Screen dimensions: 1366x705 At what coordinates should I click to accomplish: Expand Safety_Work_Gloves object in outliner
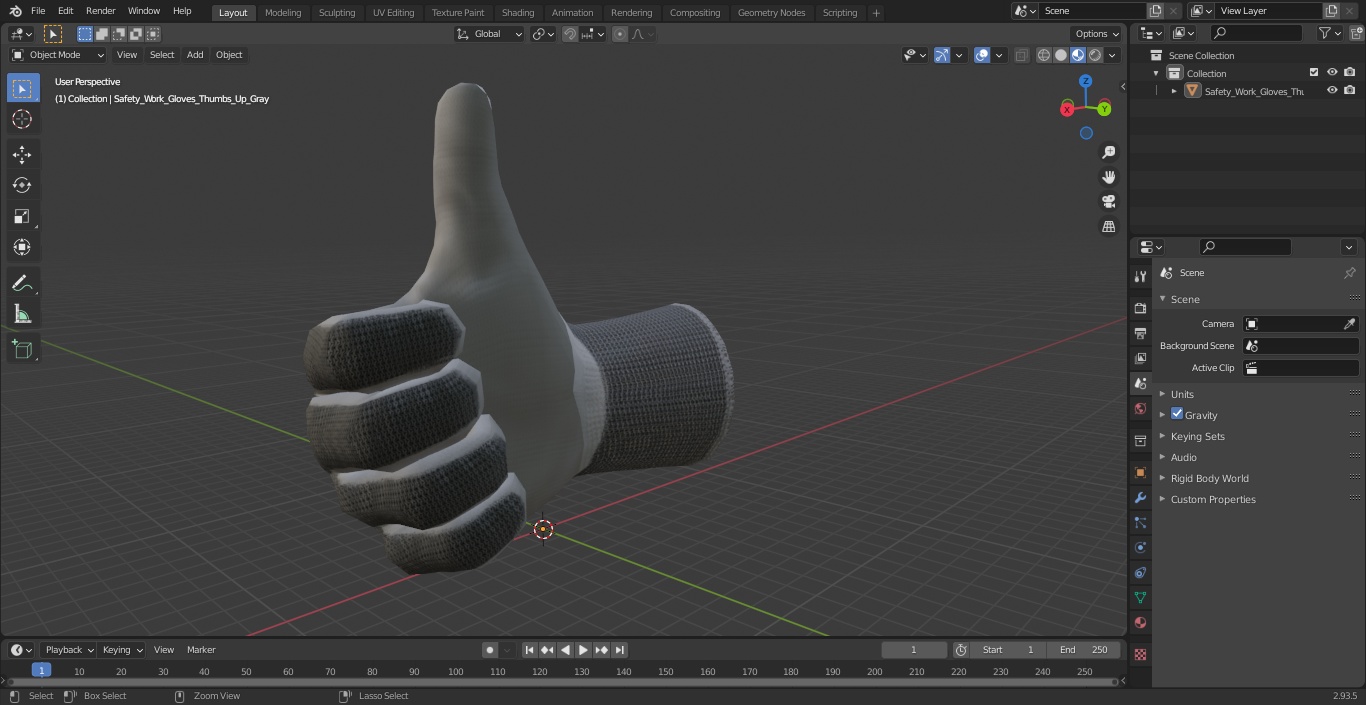tap(1174, 91)
